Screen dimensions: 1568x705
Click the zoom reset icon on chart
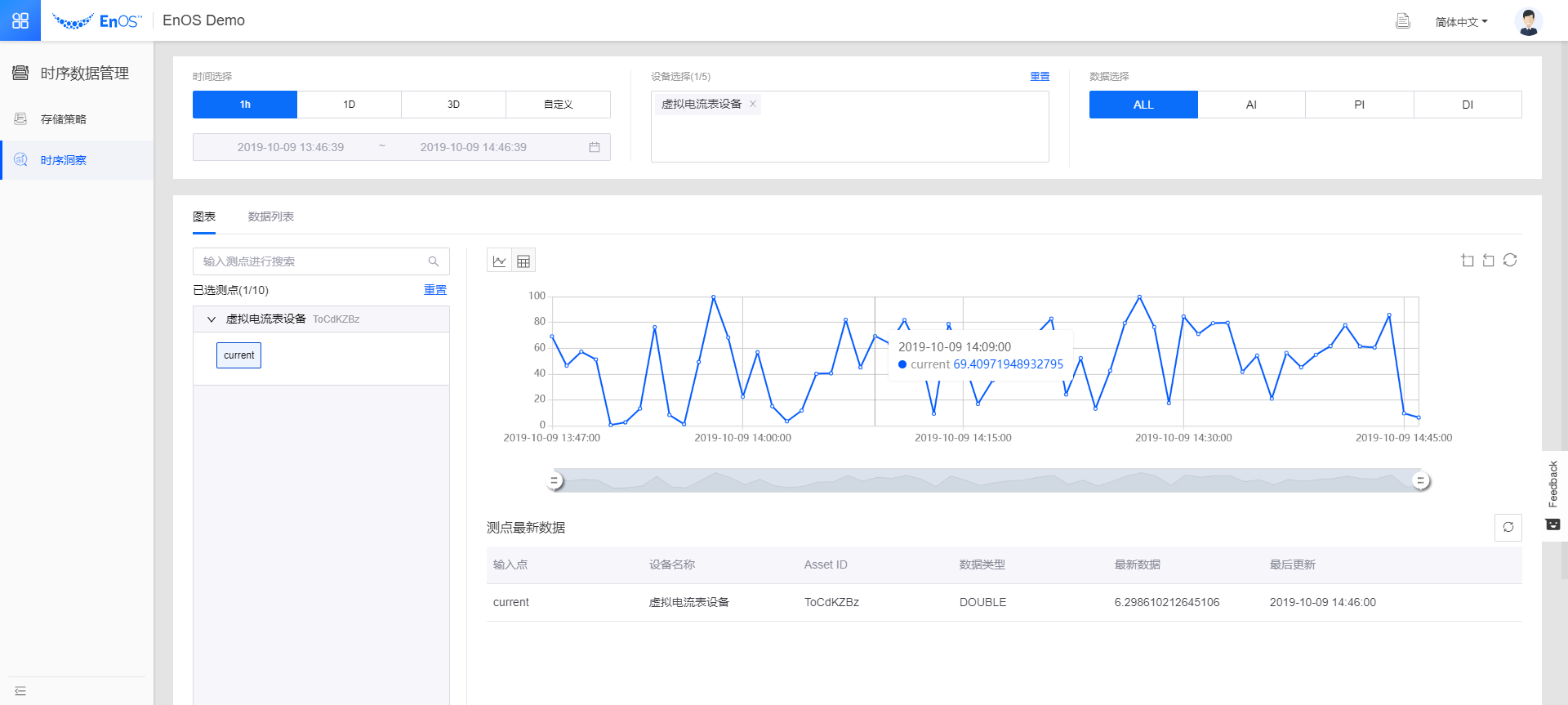coord(1489,261)
